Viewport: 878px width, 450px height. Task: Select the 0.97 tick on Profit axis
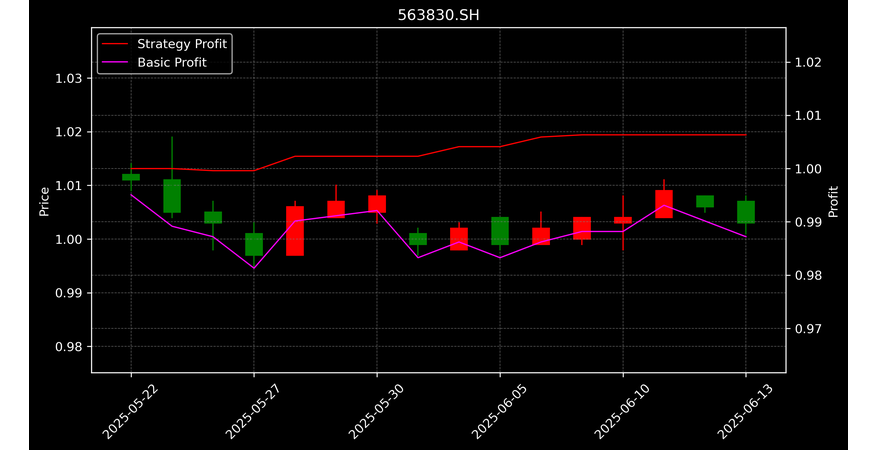808,329
